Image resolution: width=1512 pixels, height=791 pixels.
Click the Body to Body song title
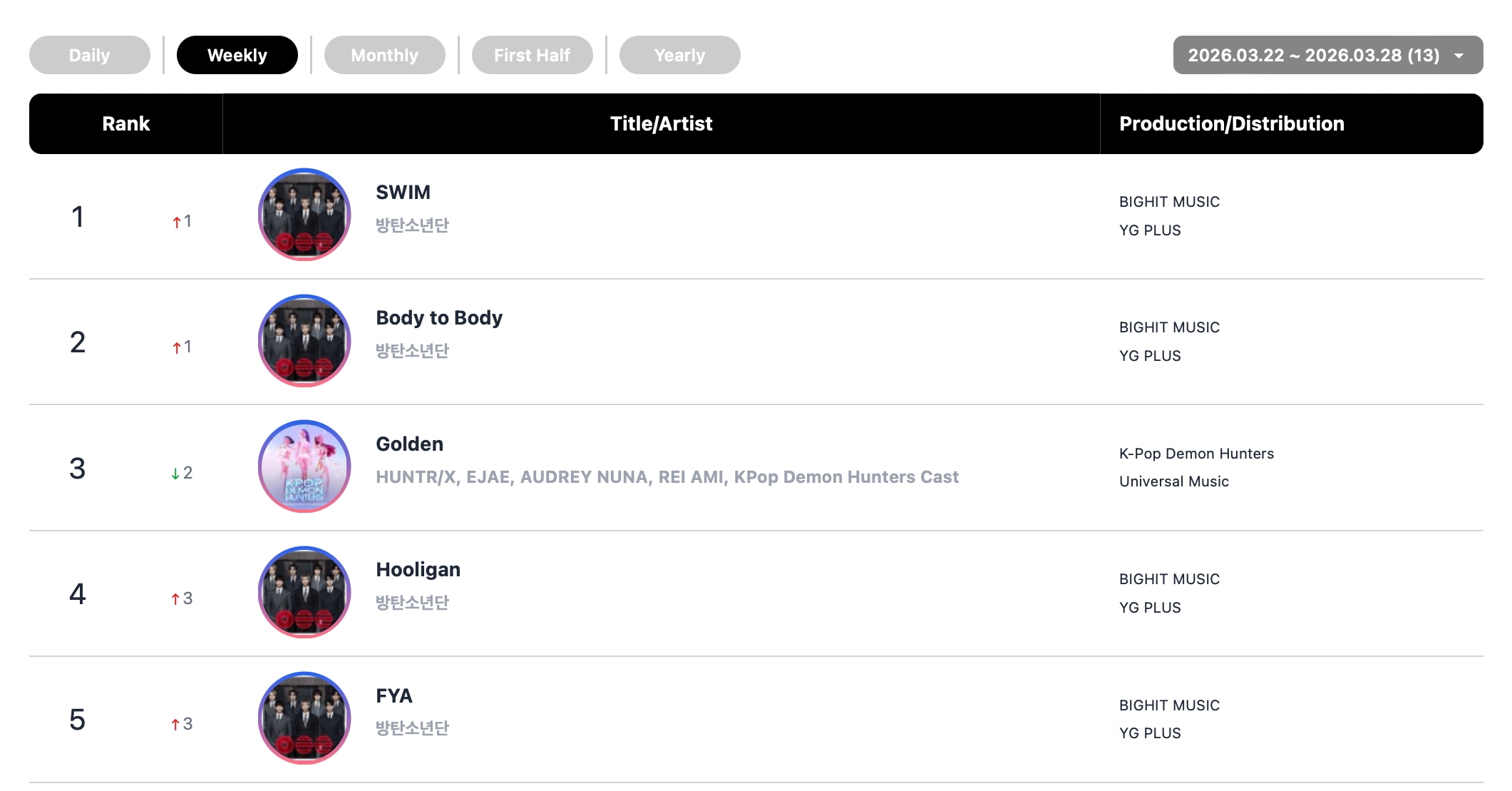(439, 318)
